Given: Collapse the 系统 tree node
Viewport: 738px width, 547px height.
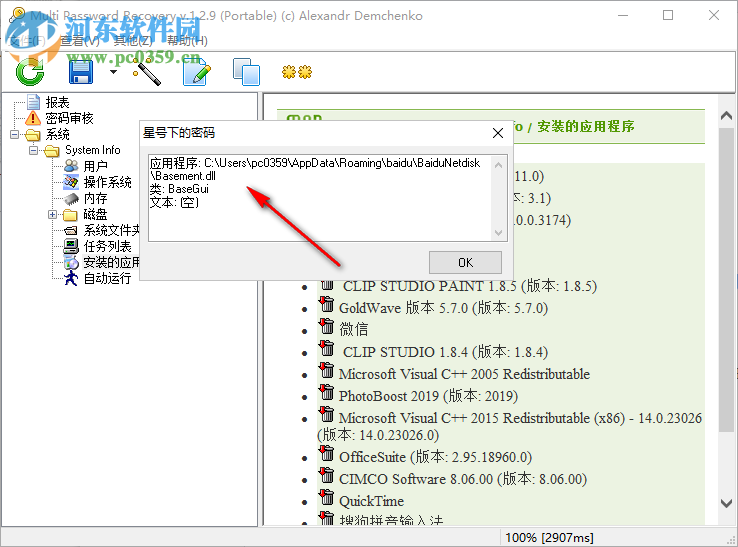Looking at the screenshot, I should click(x=15, y=135).
